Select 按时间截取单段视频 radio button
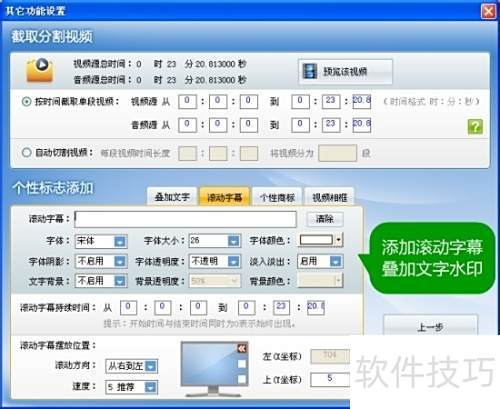The image size is (500, 409). [26, 101]
